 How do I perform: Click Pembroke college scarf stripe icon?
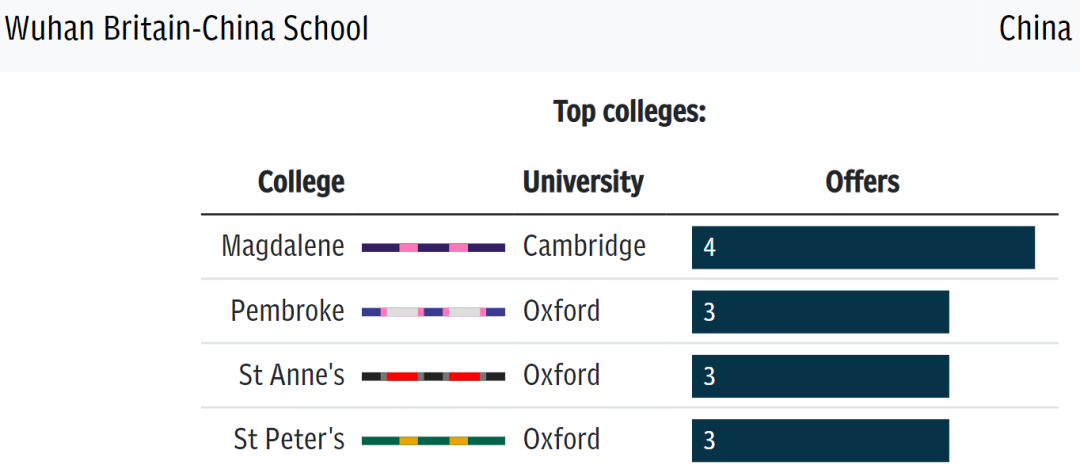(x=433, y=312)
